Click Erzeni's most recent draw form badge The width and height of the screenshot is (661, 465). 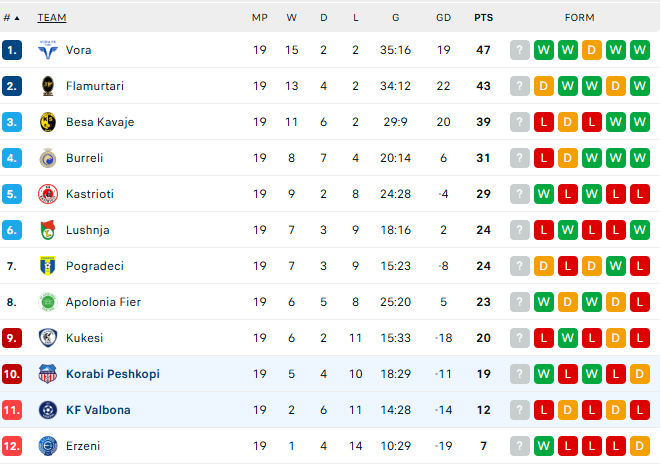pos(640,446)
